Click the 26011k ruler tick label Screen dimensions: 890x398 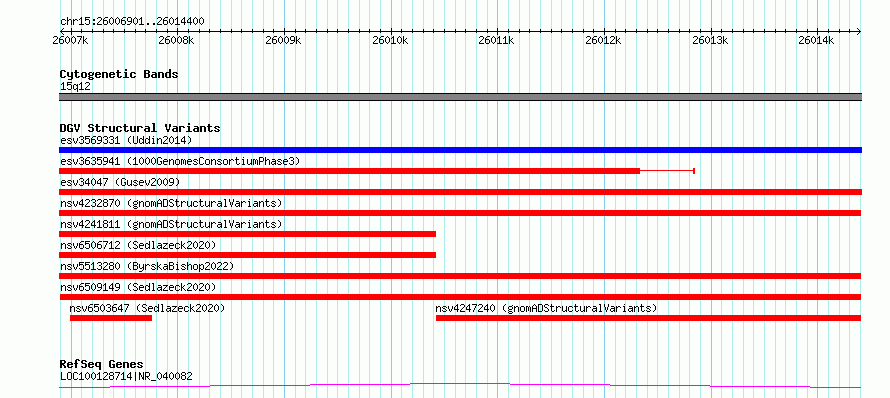pos(497,40)
